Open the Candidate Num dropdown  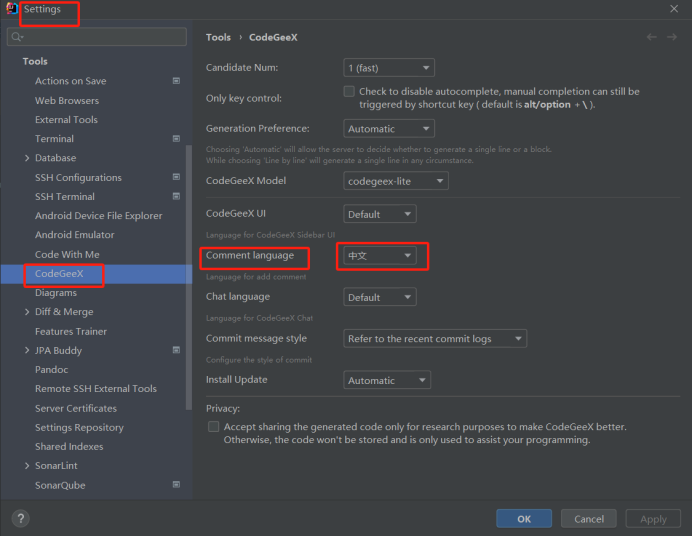pyautogui.click(x=389, y=68)
